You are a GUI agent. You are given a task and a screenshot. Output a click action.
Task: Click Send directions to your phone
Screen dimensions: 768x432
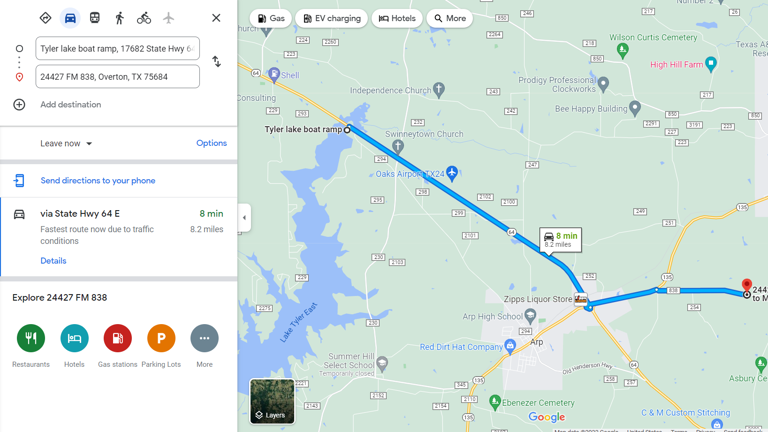point(98,180)
